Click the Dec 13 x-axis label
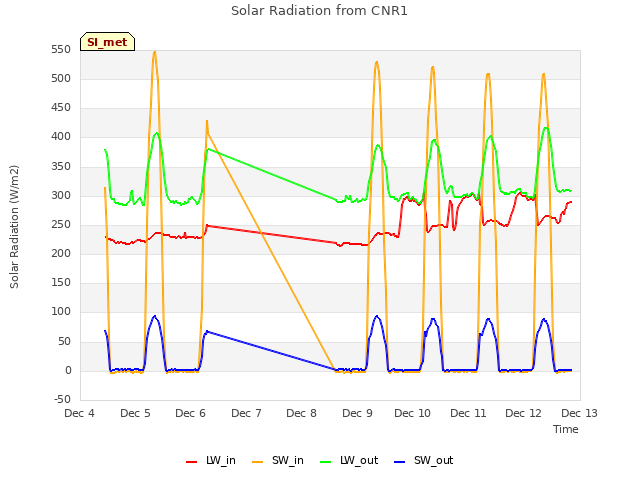Screen dimensions: 640x480 click(x=579, y=413)
